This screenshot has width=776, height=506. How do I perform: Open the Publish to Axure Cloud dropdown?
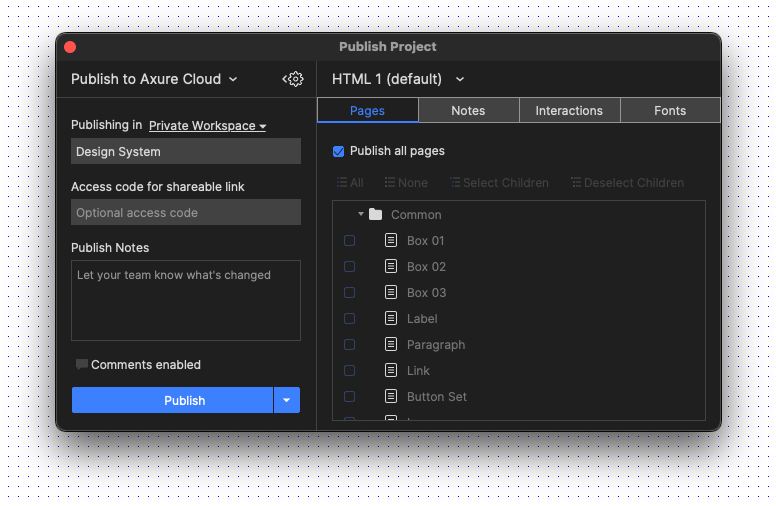[154, 79]
